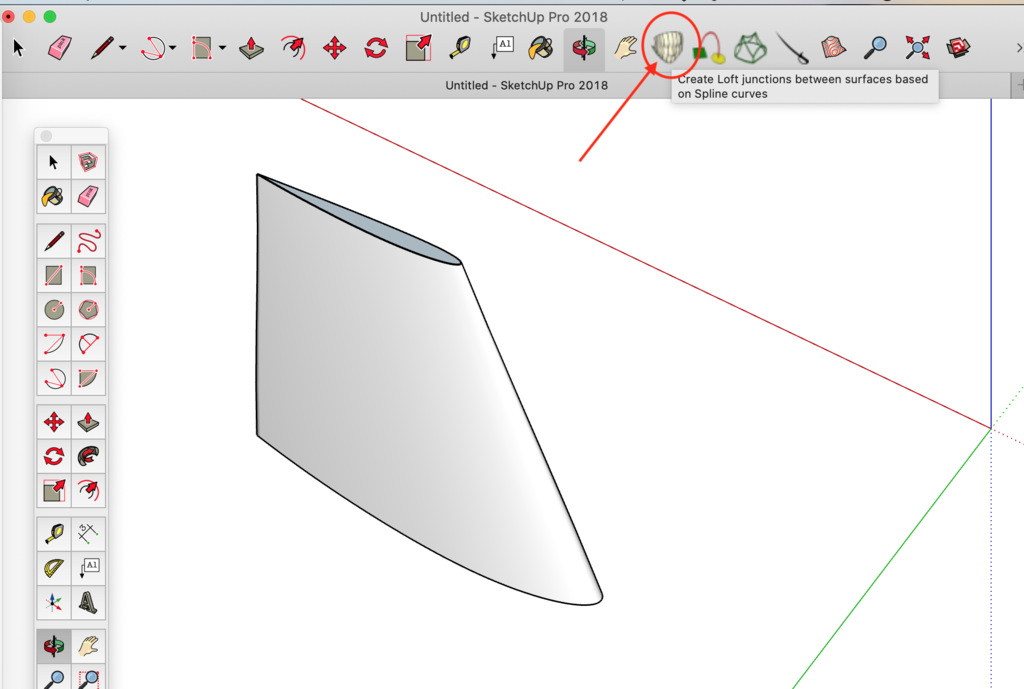The width and height of the screenshot is (1024, 689).
Task: Choose the Freehand squiggle drawing tool
Action: (88, 241)
